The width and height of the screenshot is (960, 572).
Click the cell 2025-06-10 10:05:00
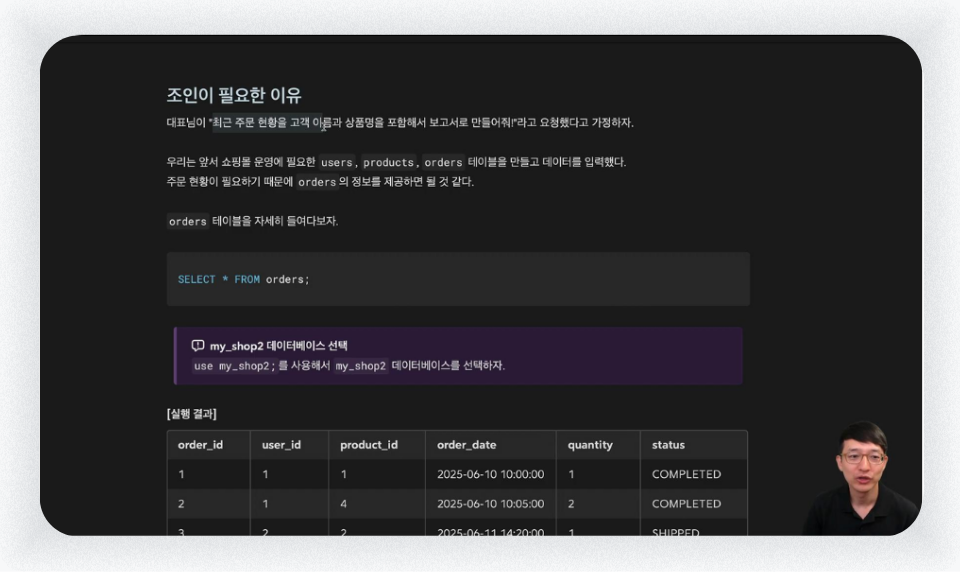pyautogui.click(x=490, y=503)
